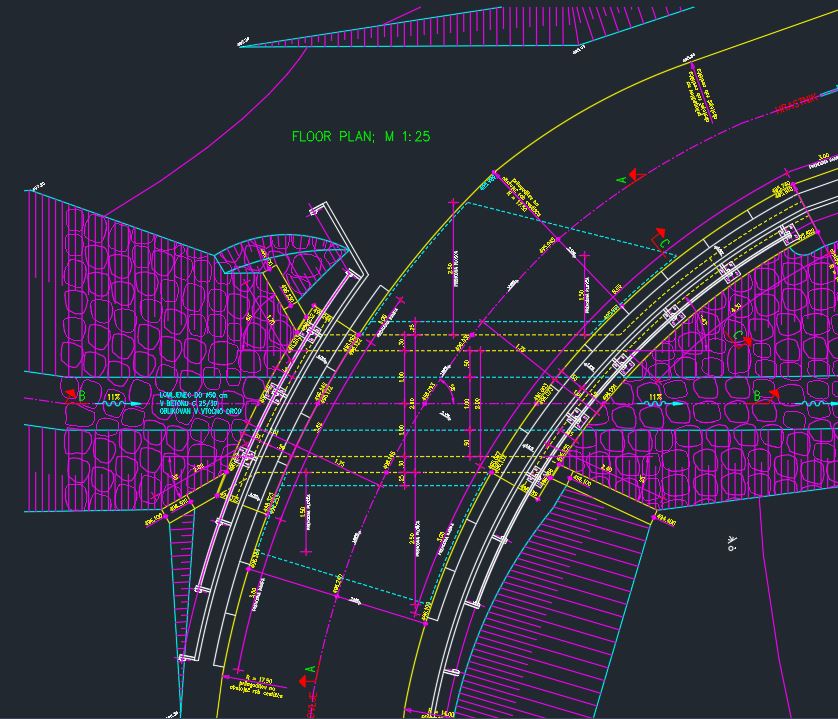
Task: Click the green A label near bottom section line
Action: tap(311, 668)
